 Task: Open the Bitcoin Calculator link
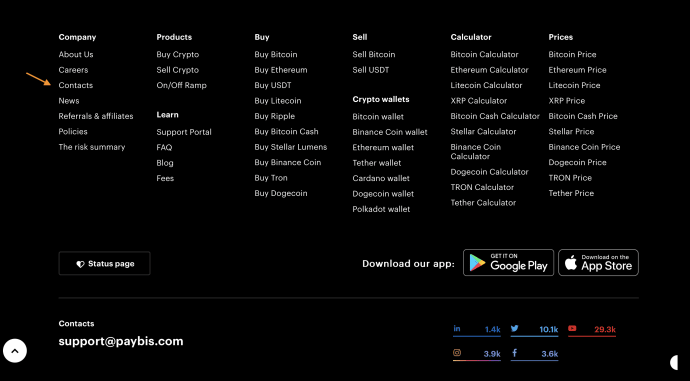484,55
